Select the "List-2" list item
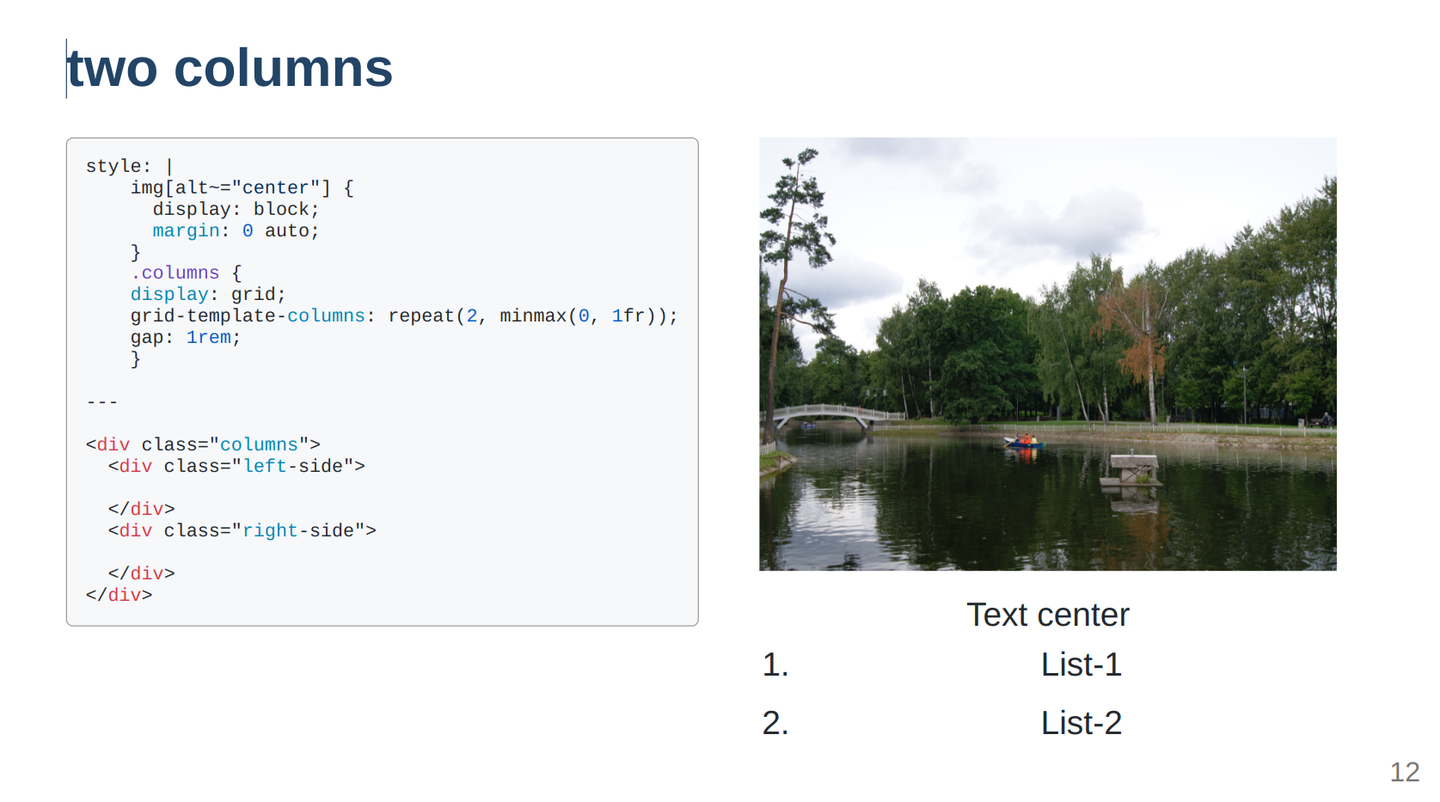This screenshot has height=802, width=1440. pos(1081,723)
